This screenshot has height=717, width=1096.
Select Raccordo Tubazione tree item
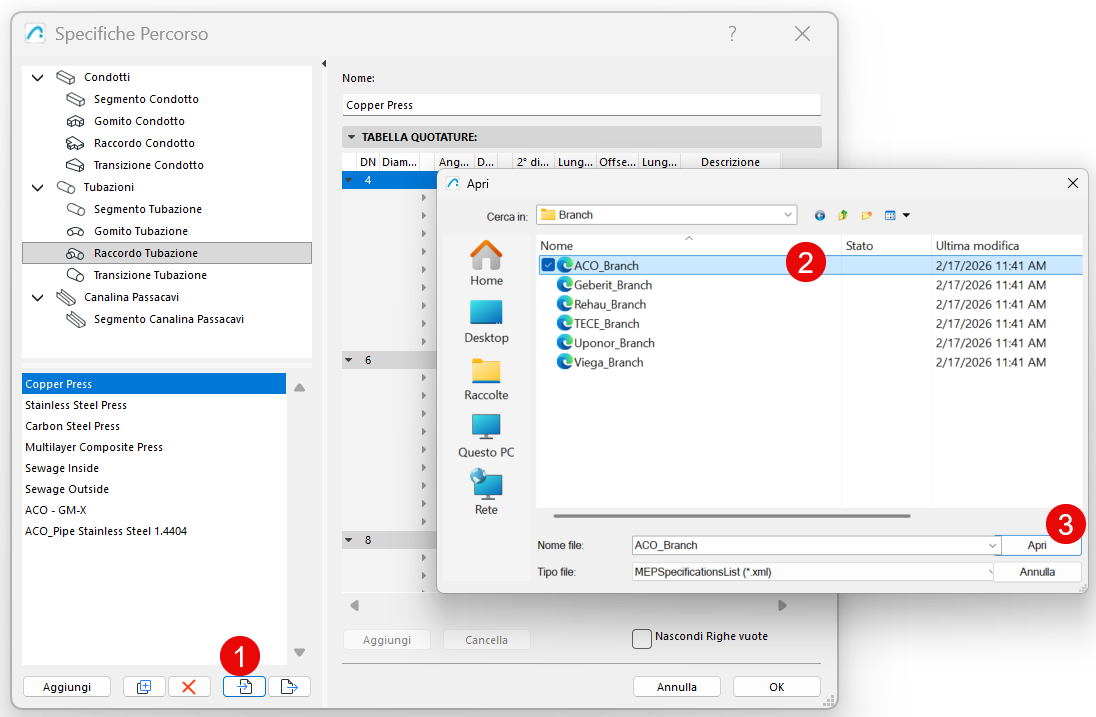tap(167, 253)
